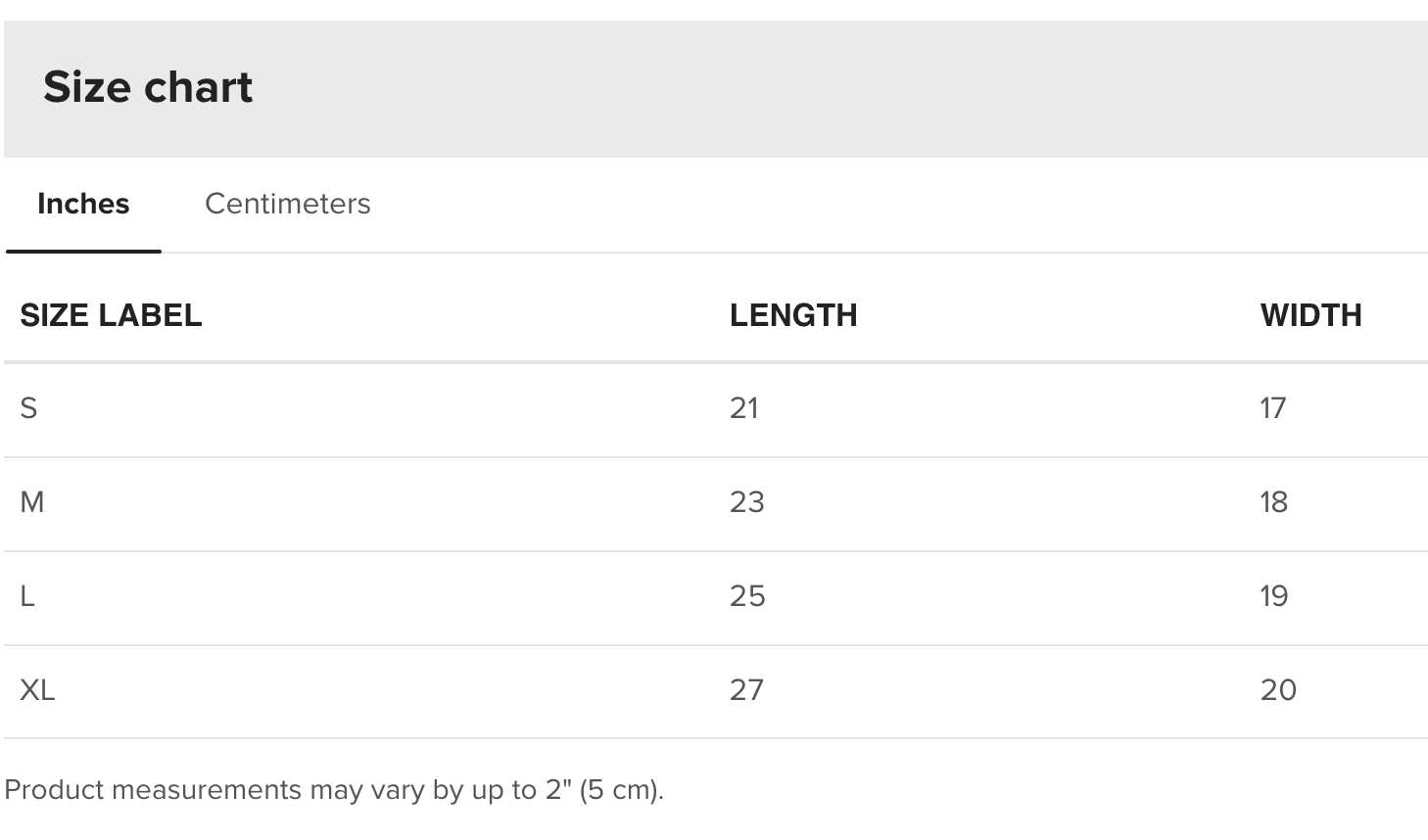The height and width of the screenshot is (840, 1428).
Task: Click length value 21 for size S
Action: (x=744, y=408)
